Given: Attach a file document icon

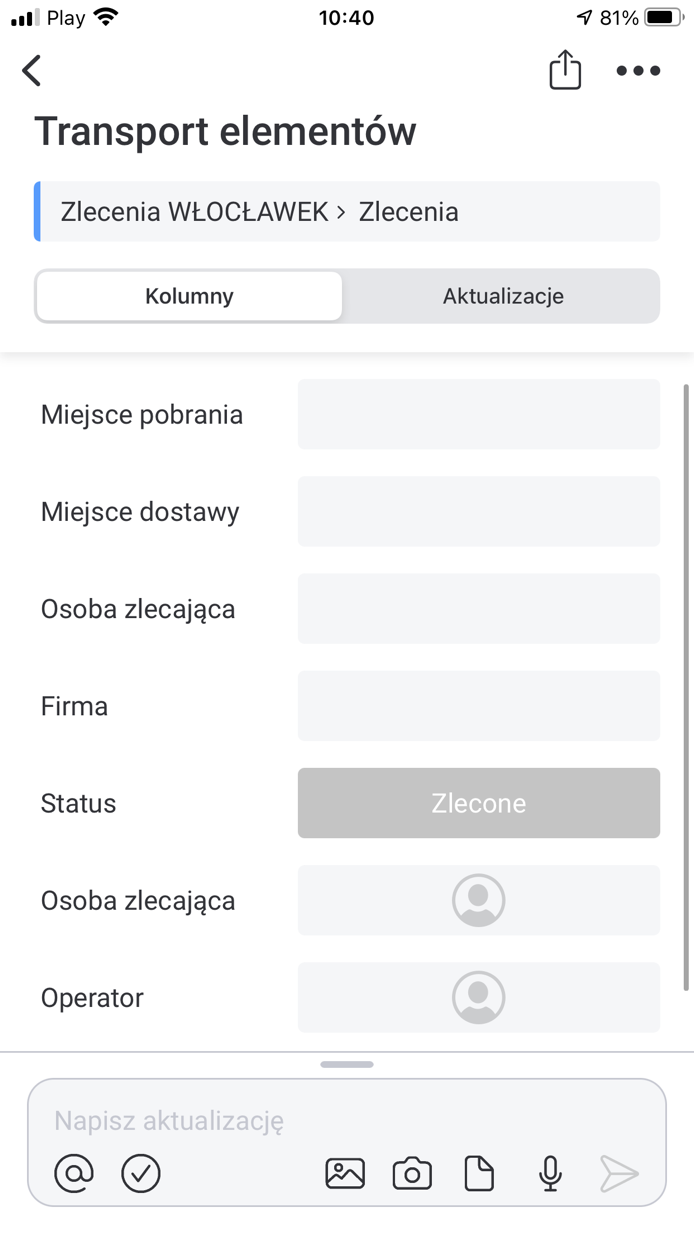Looking at the screenshot, I should [x=479, y=1173].
